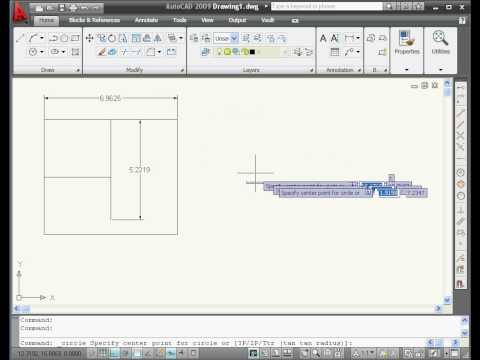
Task: Open the View ribbon tab
Action: (207, 20)
